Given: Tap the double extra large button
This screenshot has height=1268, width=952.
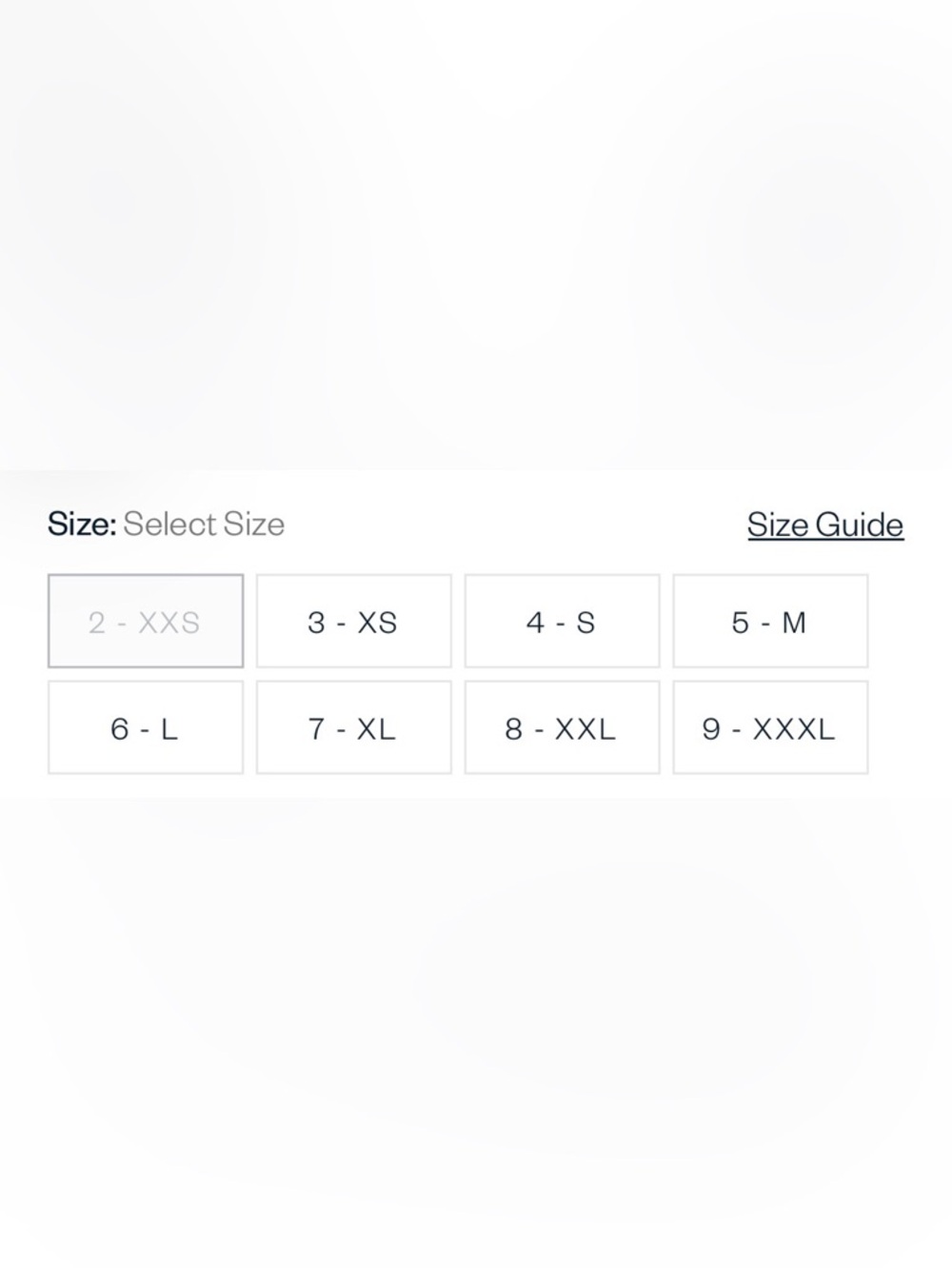Looking at the screenshot, I should click(x=562, y=728).
